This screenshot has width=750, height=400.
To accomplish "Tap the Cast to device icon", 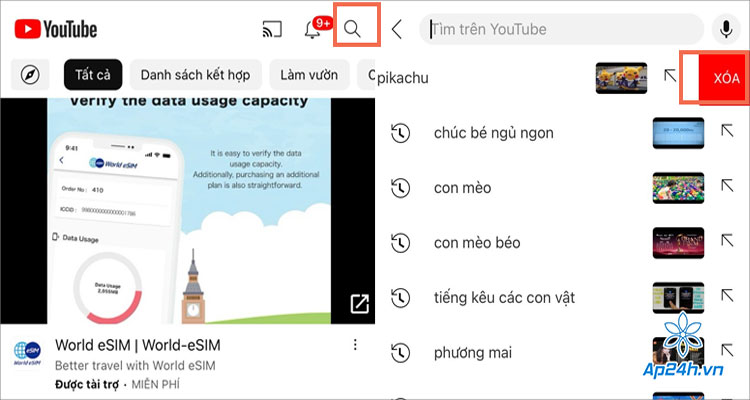I will coord(273,29).
